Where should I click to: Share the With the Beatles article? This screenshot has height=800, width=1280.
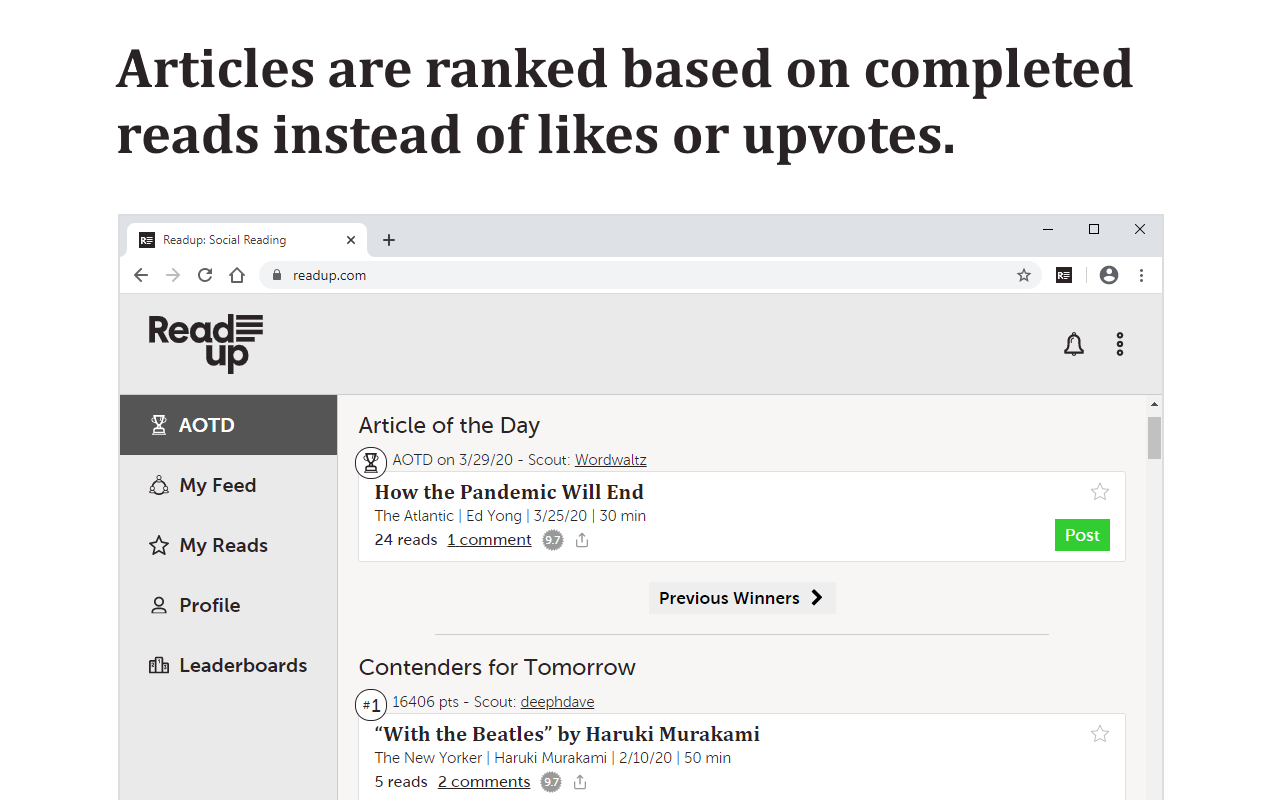click(580, 782)
